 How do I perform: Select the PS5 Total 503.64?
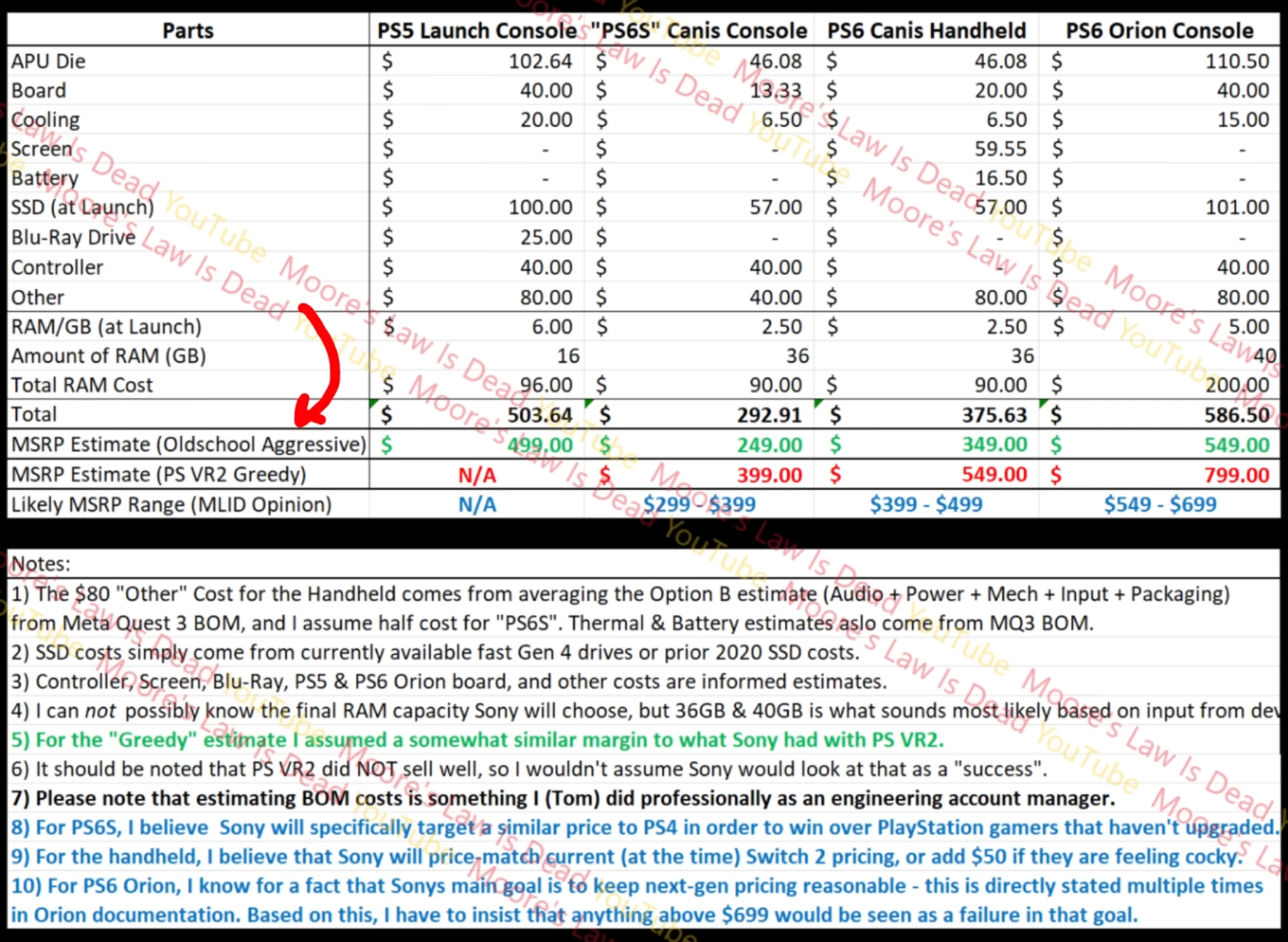click(539, 415)
